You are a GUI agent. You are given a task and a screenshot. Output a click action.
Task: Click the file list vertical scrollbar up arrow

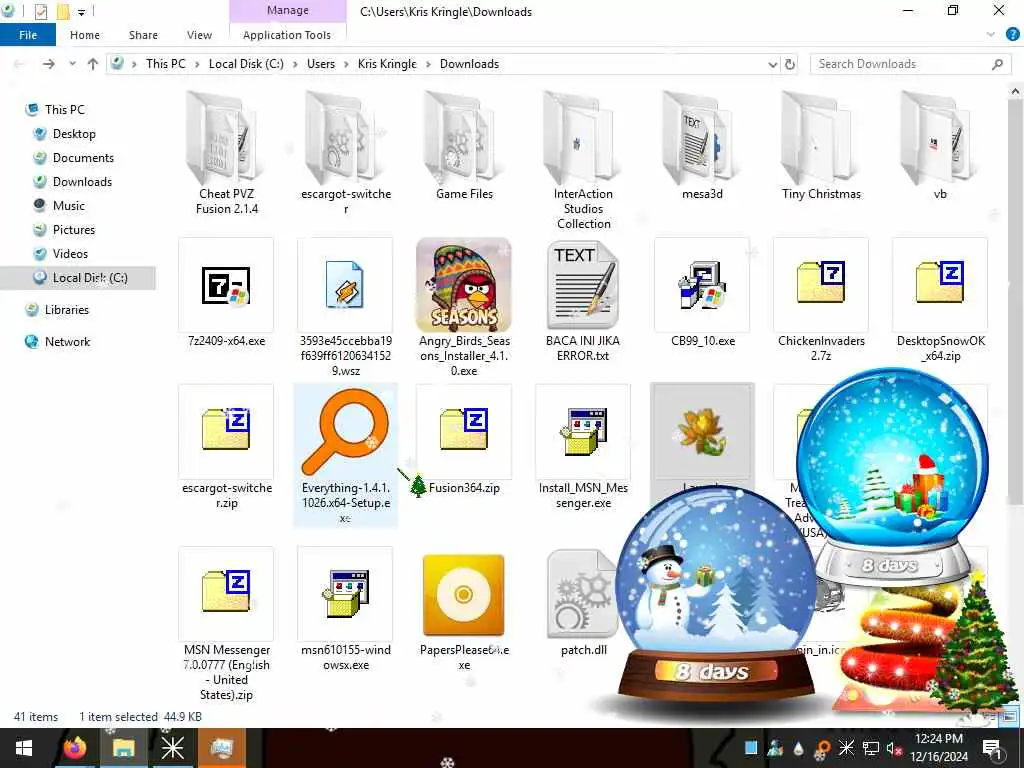pos(1016,92)
